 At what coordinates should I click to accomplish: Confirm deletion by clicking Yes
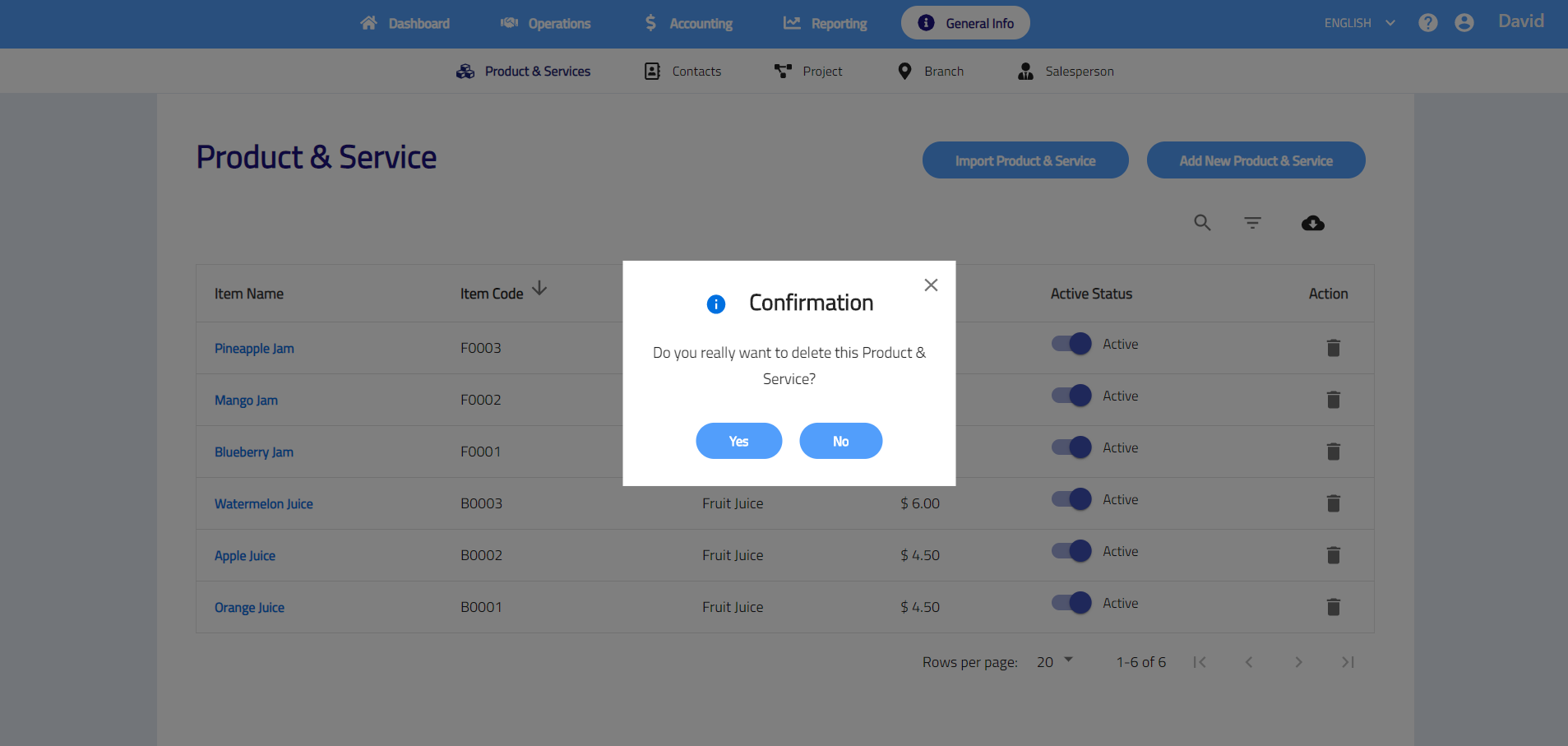click(738, 441)
